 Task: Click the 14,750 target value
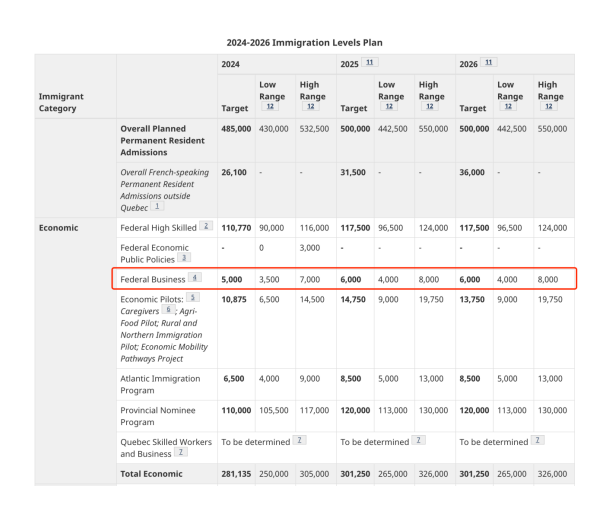(x=353, y=299)
